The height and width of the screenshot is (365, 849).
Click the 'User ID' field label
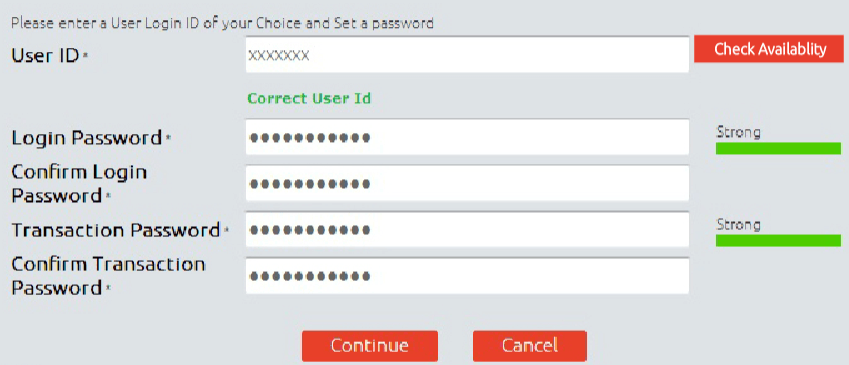pos(45,55)
